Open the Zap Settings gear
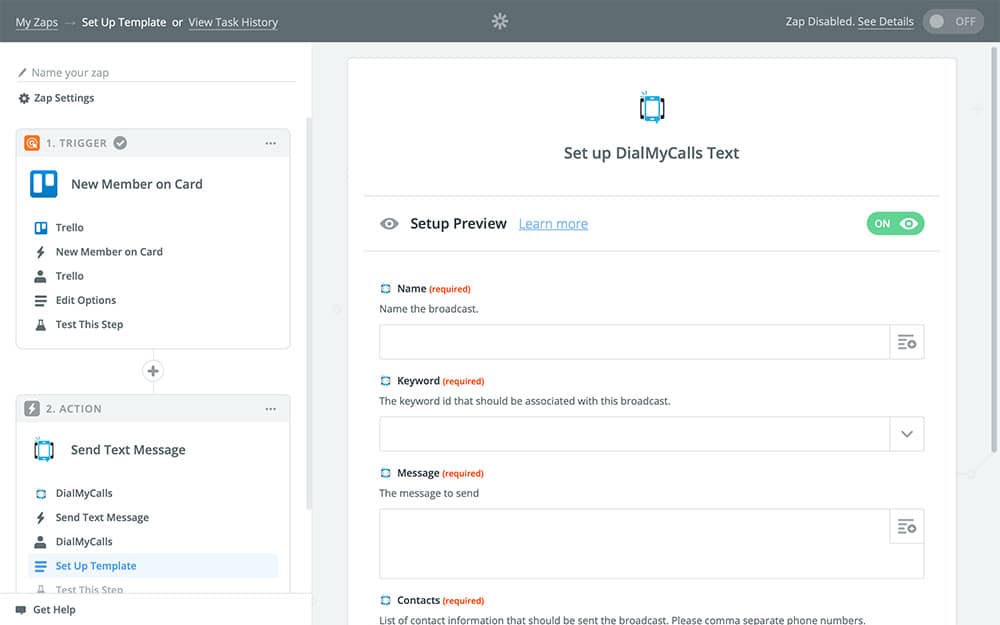This screenshot has width=1000, height=625. pos(24,98)
